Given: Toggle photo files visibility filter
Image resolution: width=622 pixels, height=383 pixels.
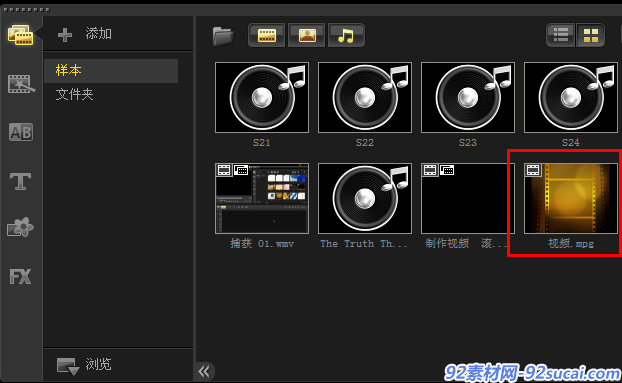Looking at the screenshot, I should 307,35.
